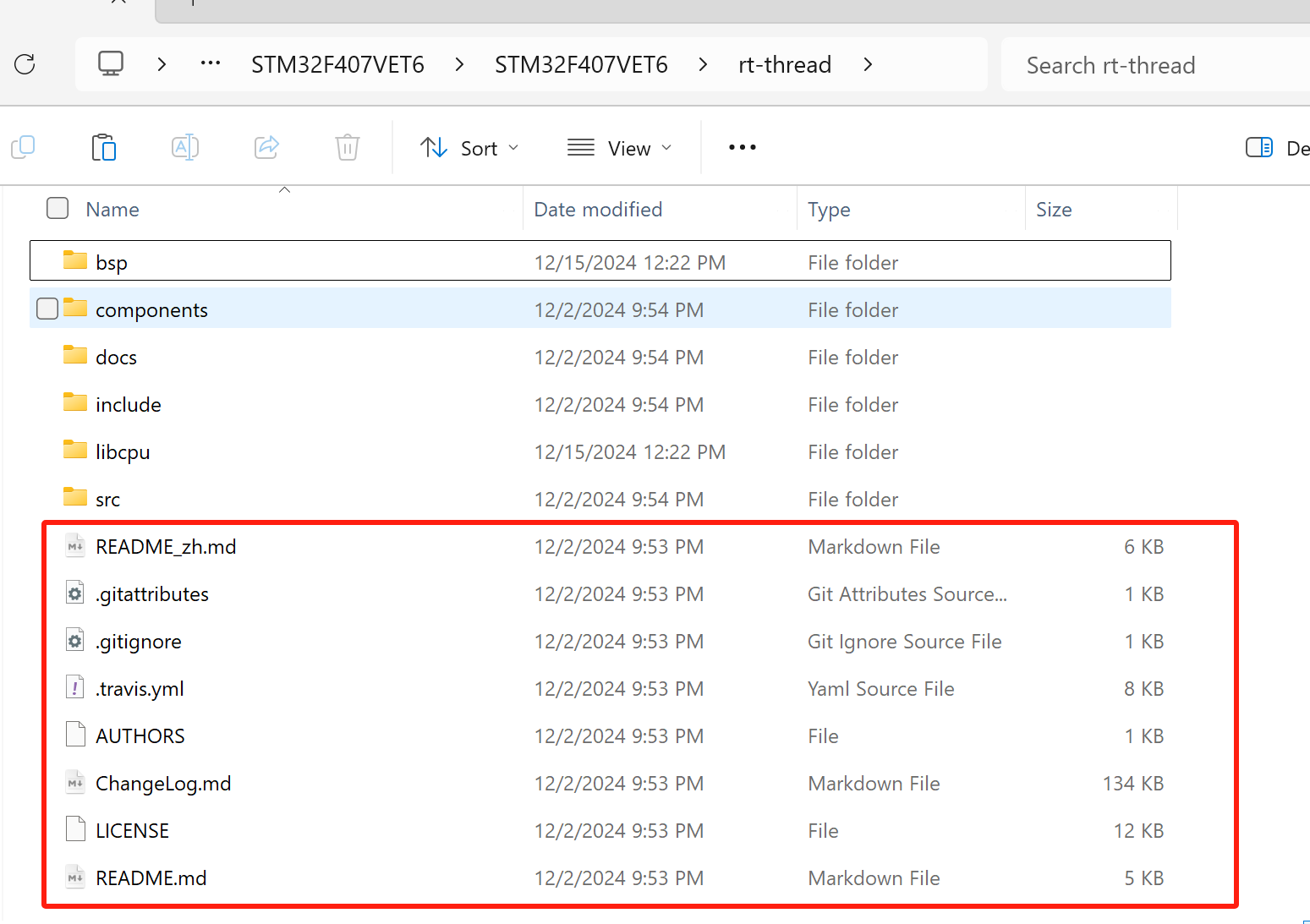Expand the chevron after rt-thread breadcrumb
This screenshot has height=924, width=1310.
pyautogui.click(x=868, y=64)
